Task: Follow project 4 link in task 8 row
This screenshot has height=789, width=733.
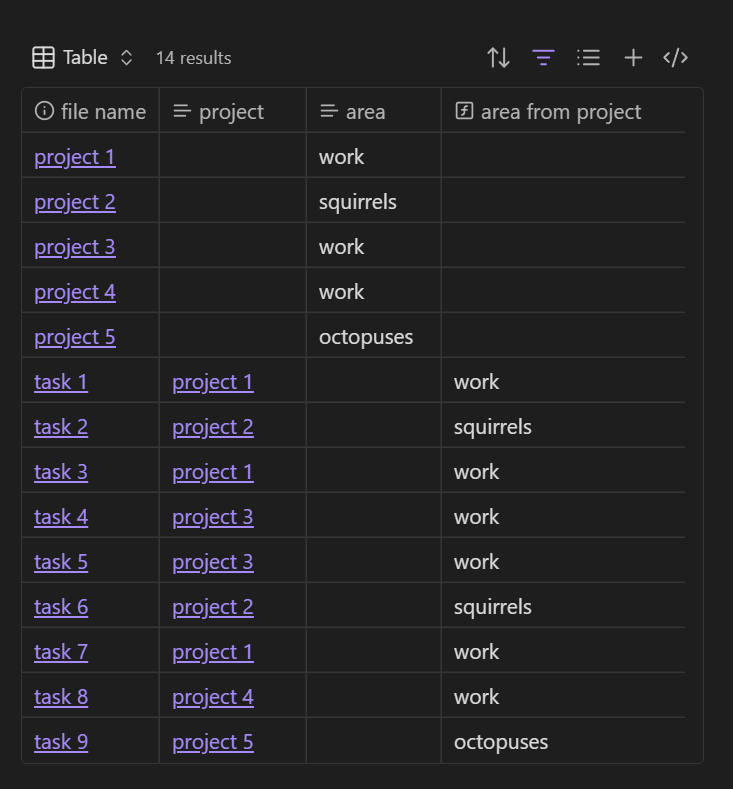Action: pyautogui.click(x=213, y=697)
